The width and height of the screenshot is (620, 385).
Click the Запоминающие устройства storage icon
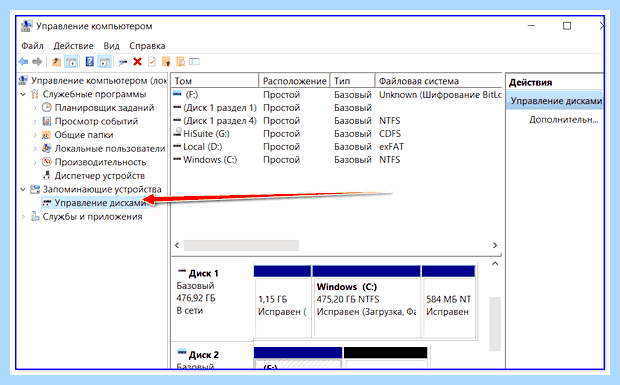pos(35,189)
